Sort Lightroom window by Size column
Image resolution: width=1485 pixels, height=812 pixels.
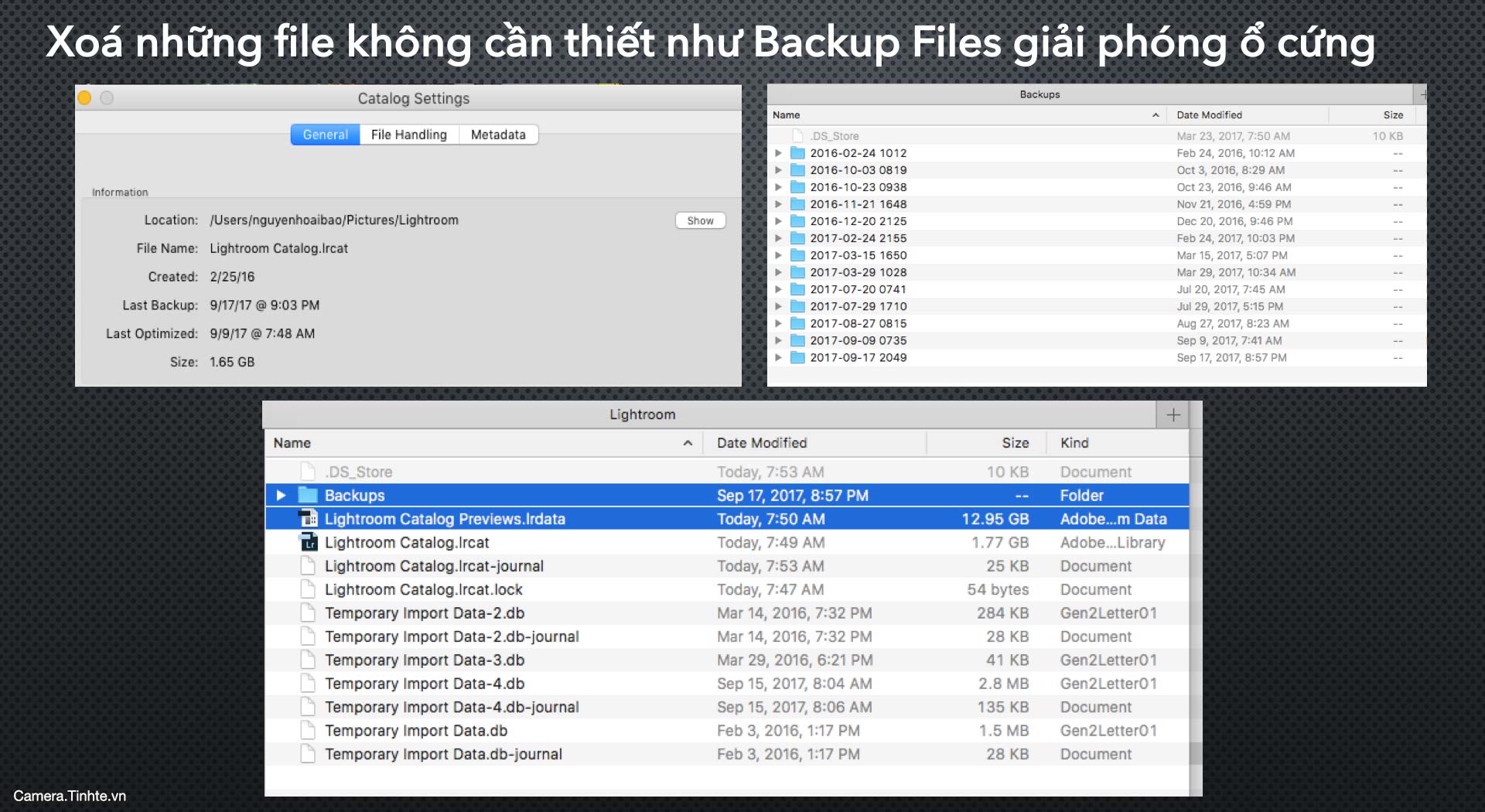[x=1015, y=443]
